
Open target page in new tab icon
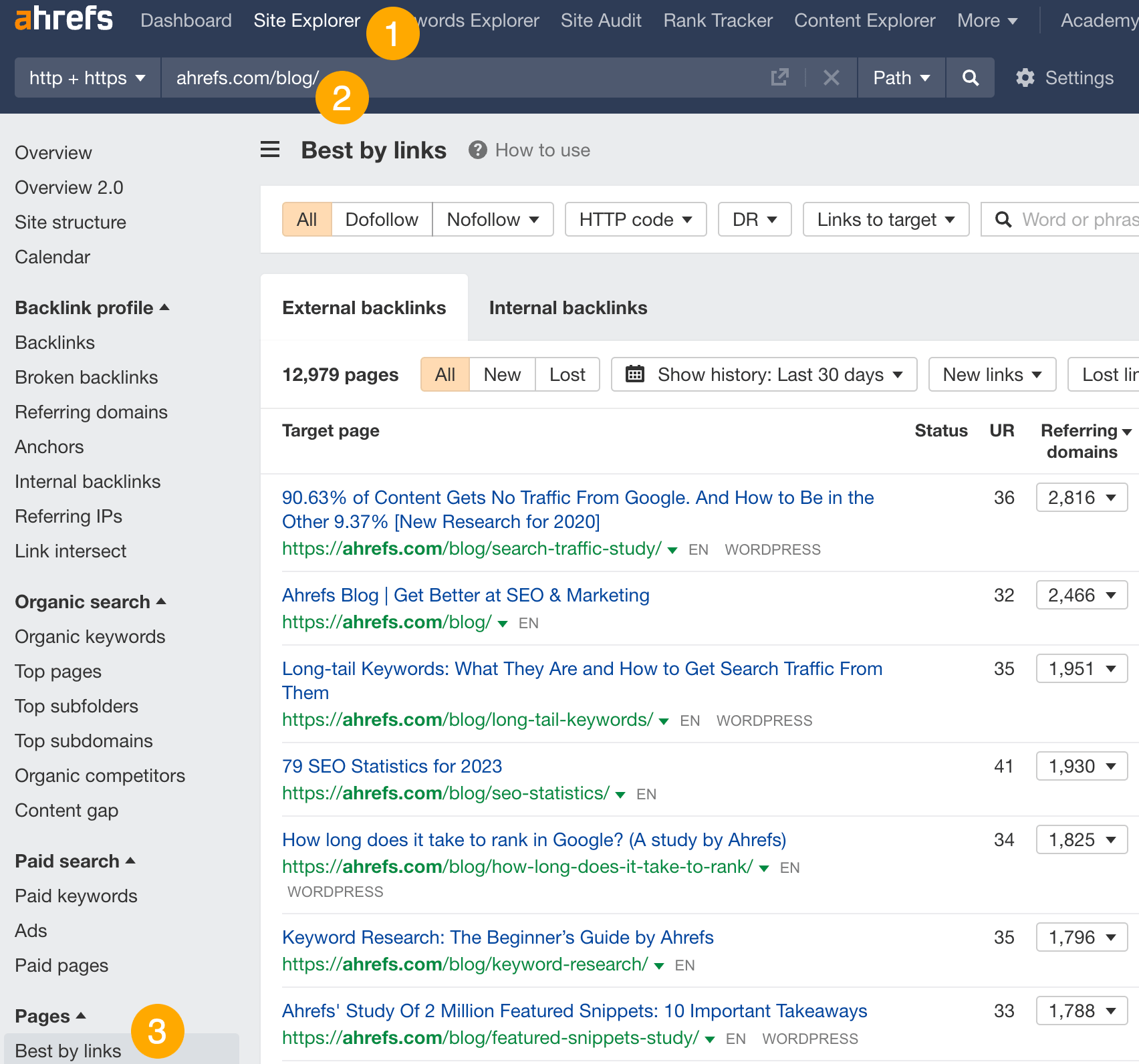(780, 78)
